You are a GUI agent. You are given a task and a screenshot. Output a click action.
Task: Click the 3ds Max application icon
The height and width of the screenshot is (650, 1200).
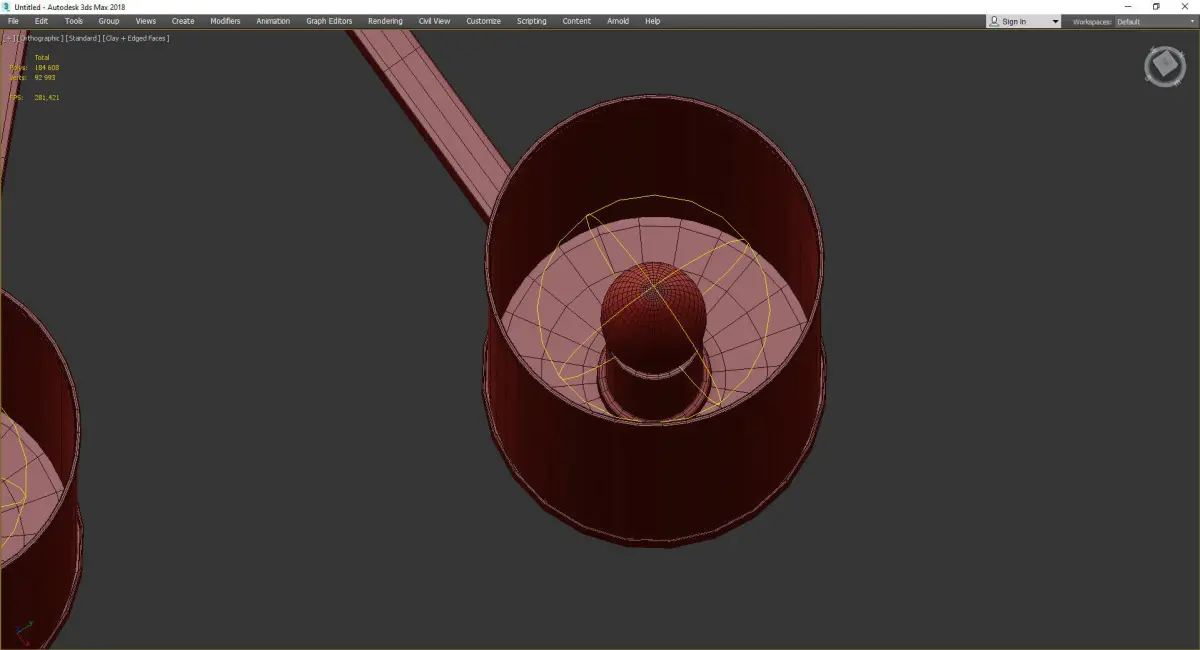[x=6, y=6]
